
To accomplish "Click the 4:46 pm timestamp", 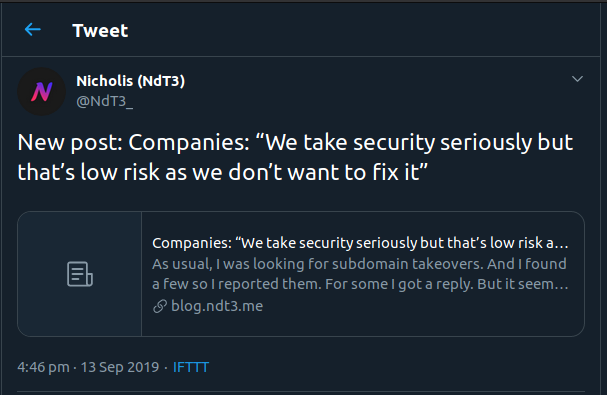I will (43, 367).
